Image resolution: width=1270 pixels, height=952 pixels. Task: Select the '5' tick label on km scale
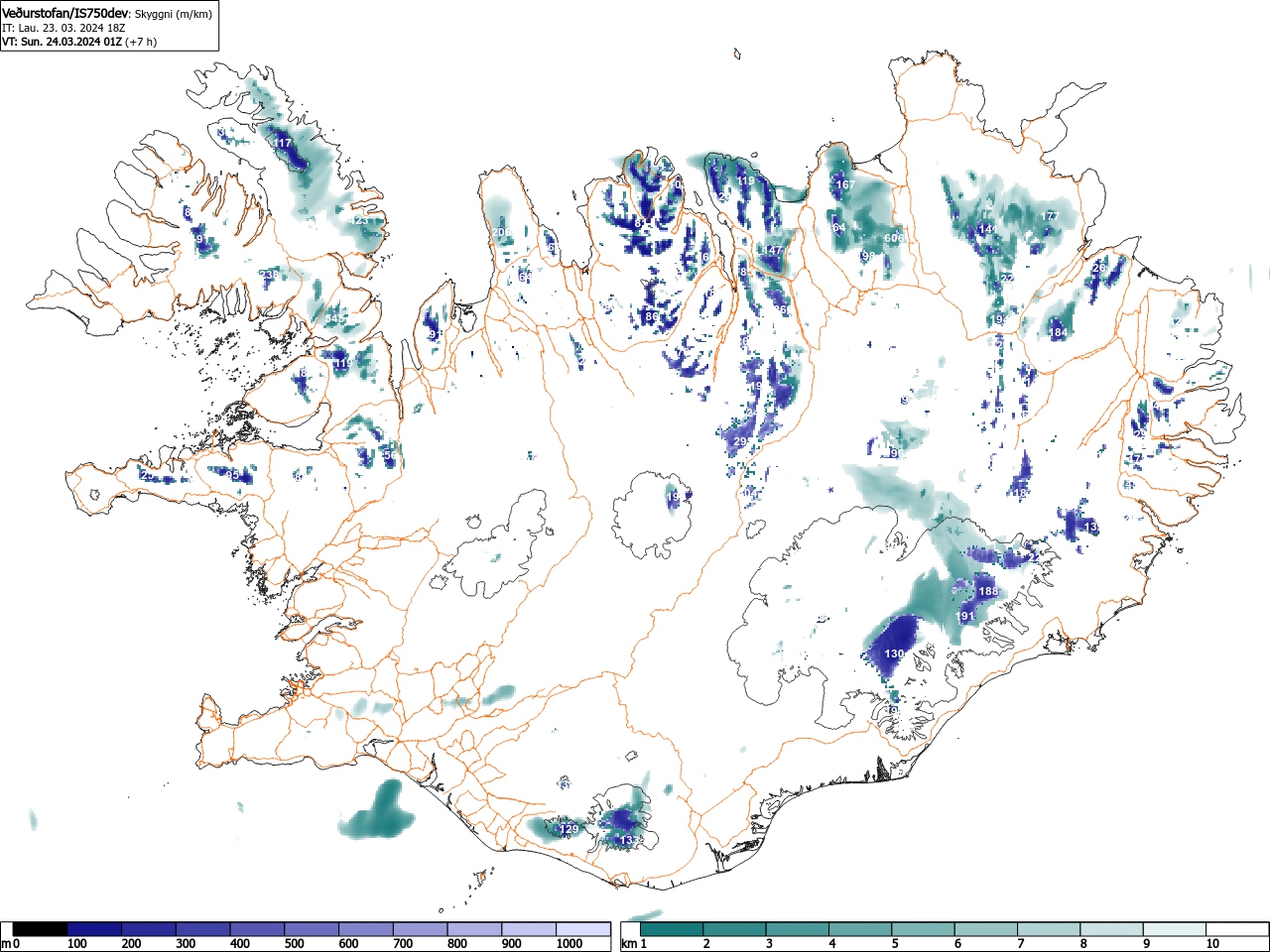894,944
